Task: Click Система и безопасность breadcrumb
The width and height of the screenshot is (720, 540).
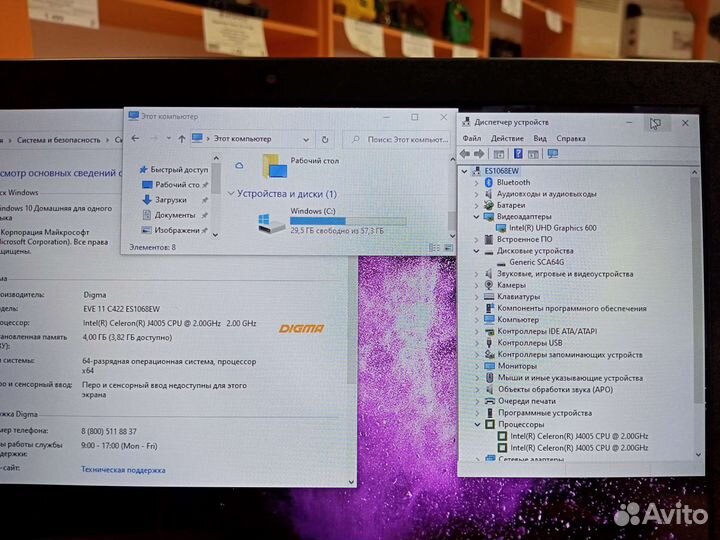Action: (58, 140)
